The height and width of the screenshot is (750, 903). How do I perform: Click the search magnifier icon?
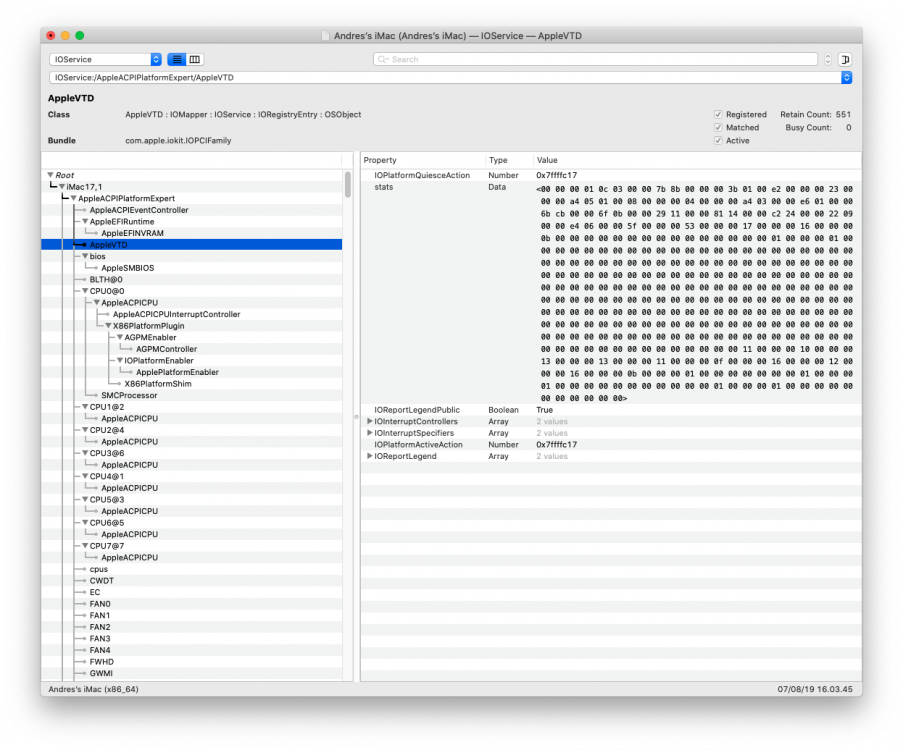coord(383,59)
